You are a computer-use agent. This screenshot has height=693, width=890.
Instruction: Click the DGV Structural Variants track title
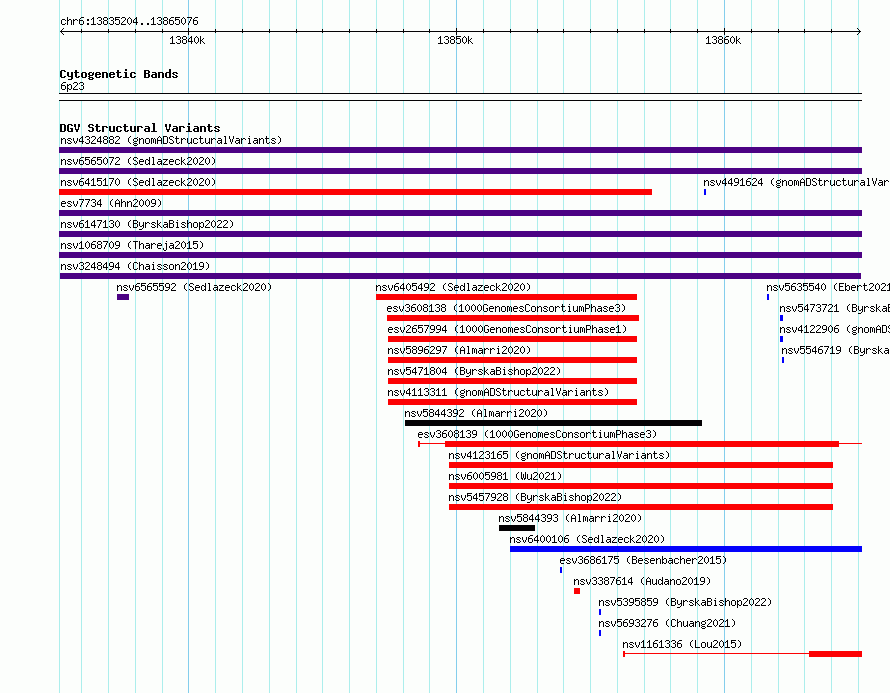140,128
